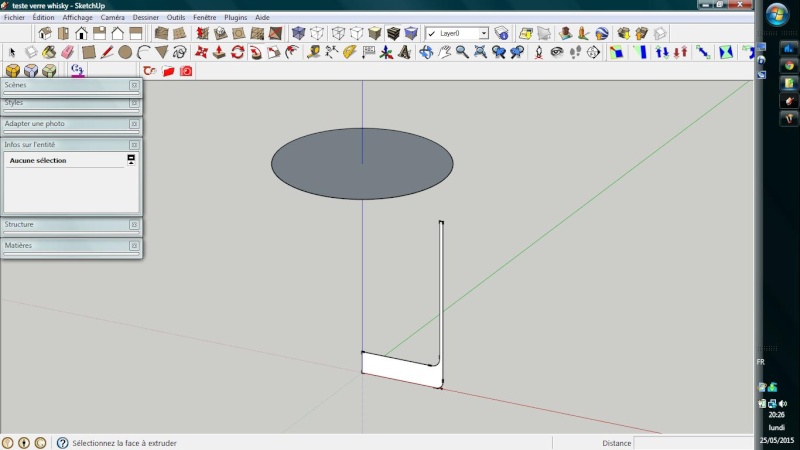Image resolution: width=800 pixels, height=450 pixels.
Task: Activate the Position Camera tool
Action: tap(539, 52)
